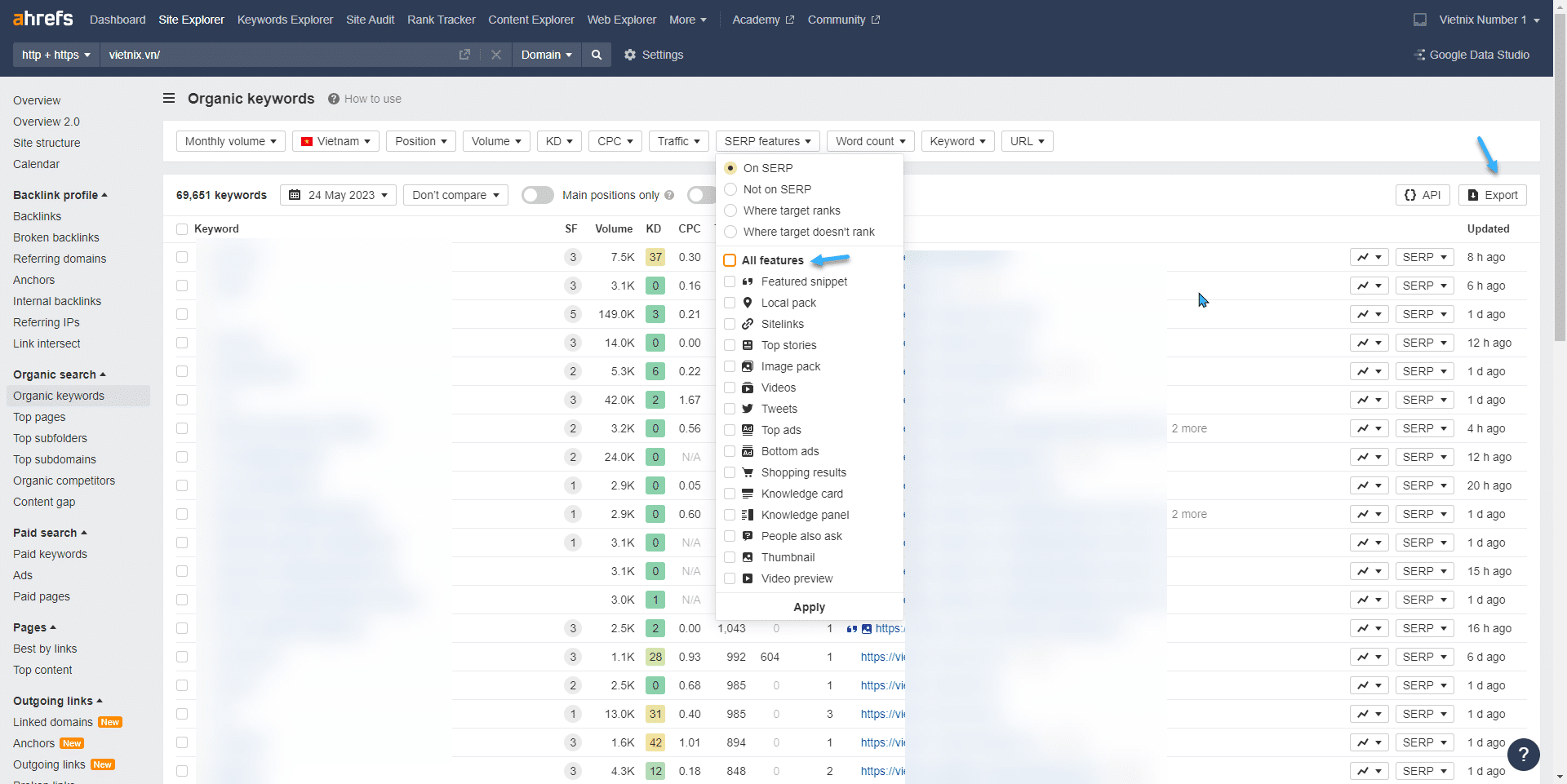Click the Image pack icon

click(x=748, y=366)
